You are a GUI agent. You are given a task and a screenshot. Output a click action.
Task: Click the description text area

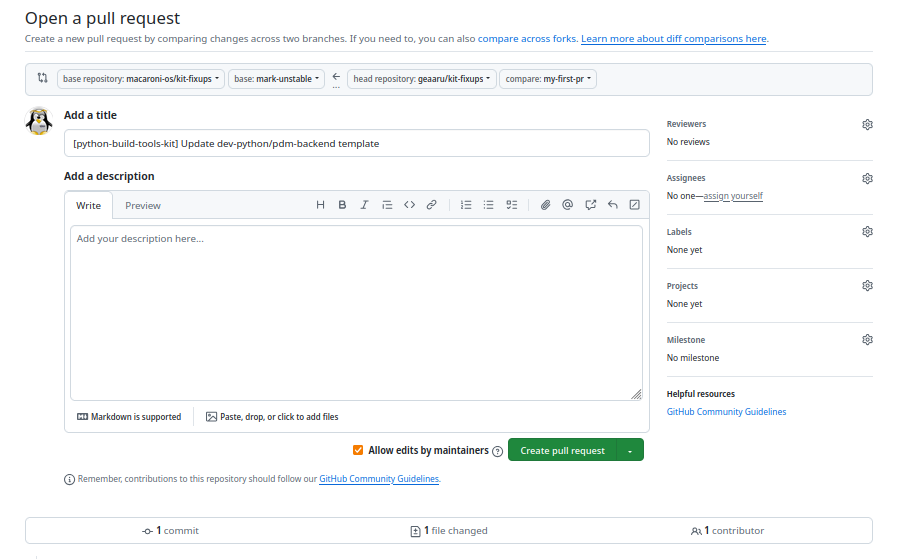[x=357, y=313]
